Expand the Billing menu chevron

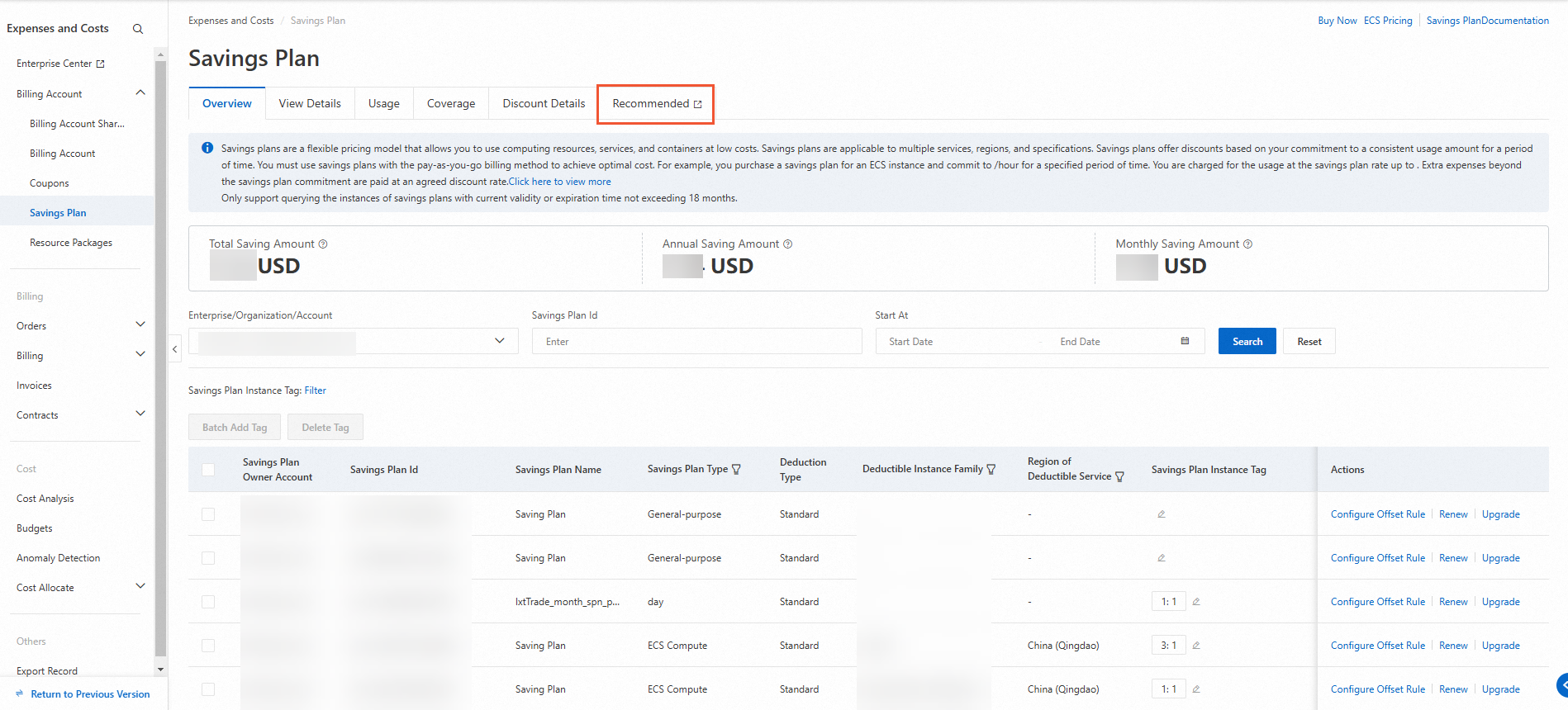[140, 354]
